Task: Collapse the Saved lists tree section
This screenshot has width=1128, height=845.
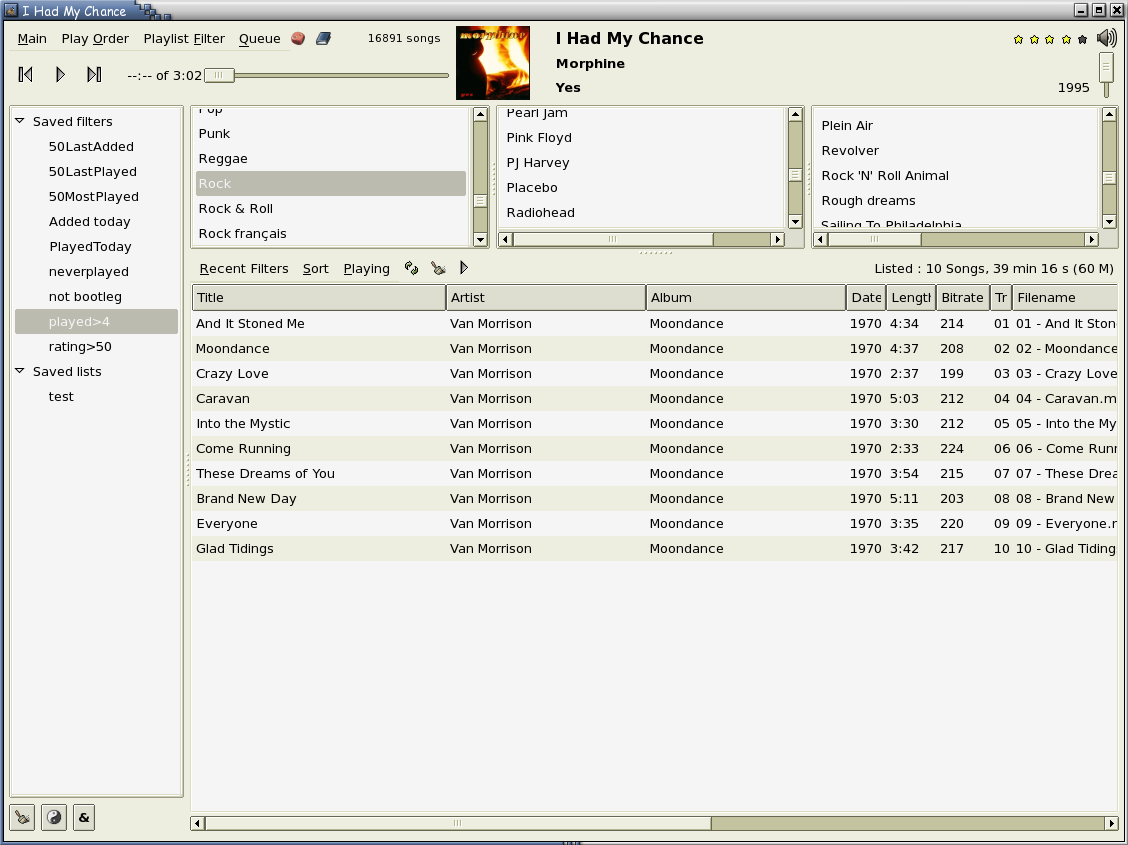Action: click(20, 371)
